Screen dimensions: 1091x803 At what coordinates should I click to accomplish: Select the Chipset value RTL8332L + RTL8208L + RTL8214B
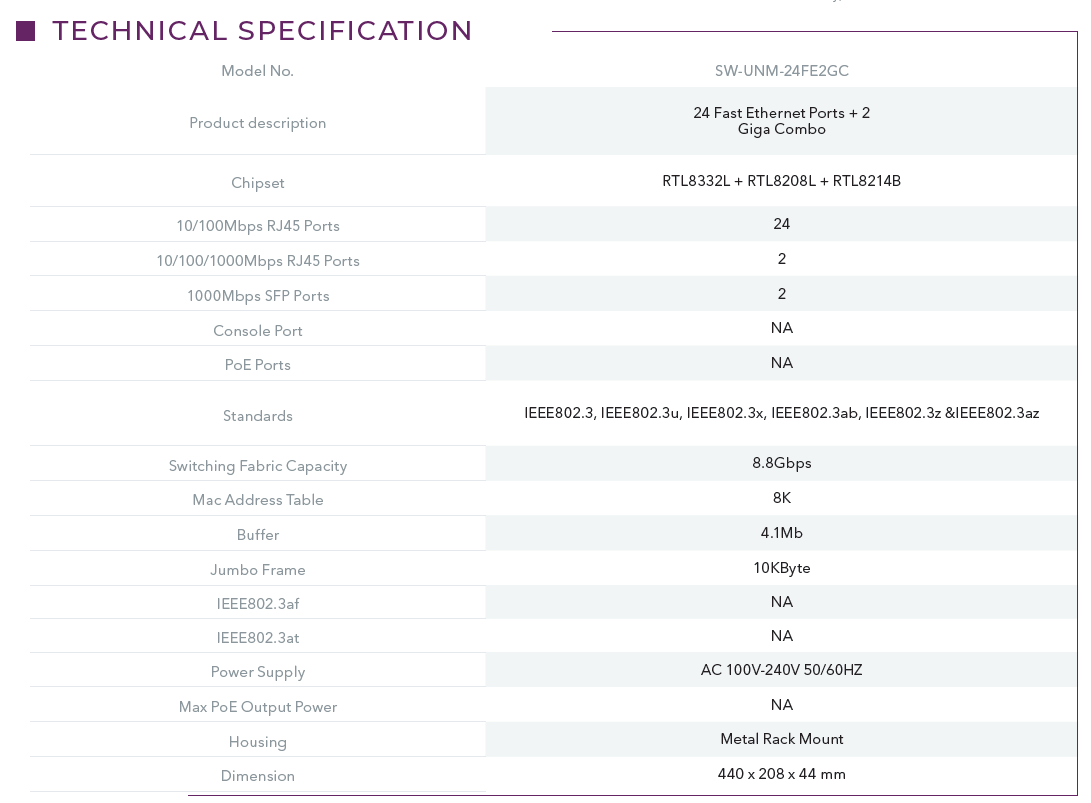click(781, 181)
